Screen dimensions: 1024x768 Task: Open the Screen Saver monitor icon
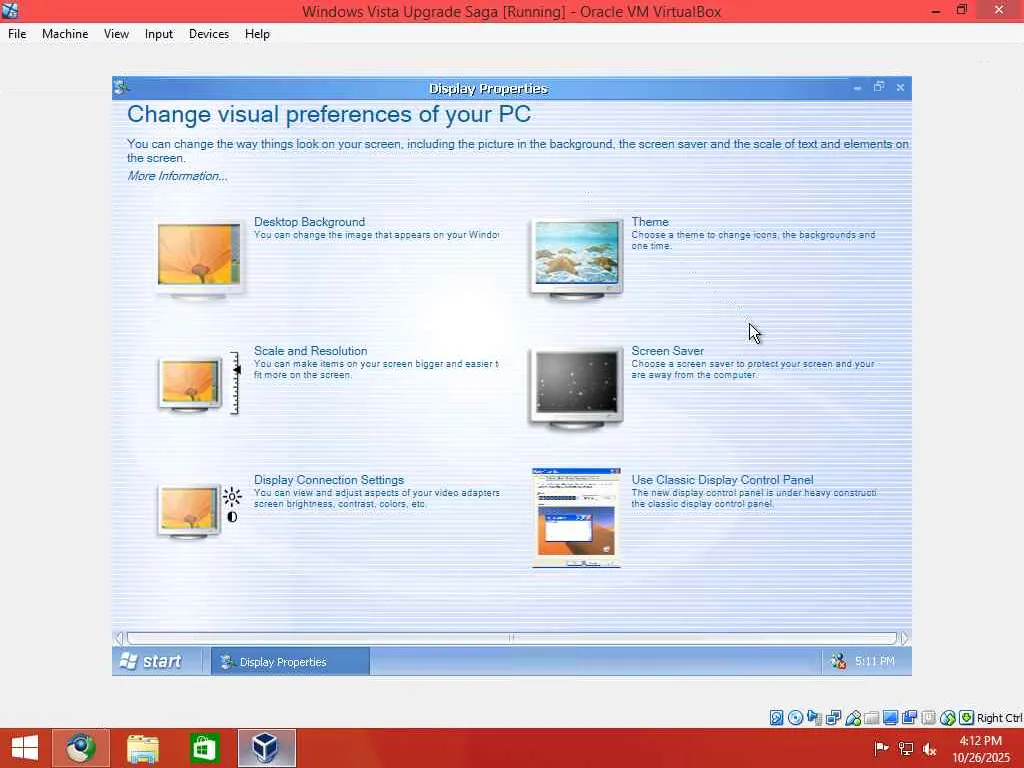(576, 389)
